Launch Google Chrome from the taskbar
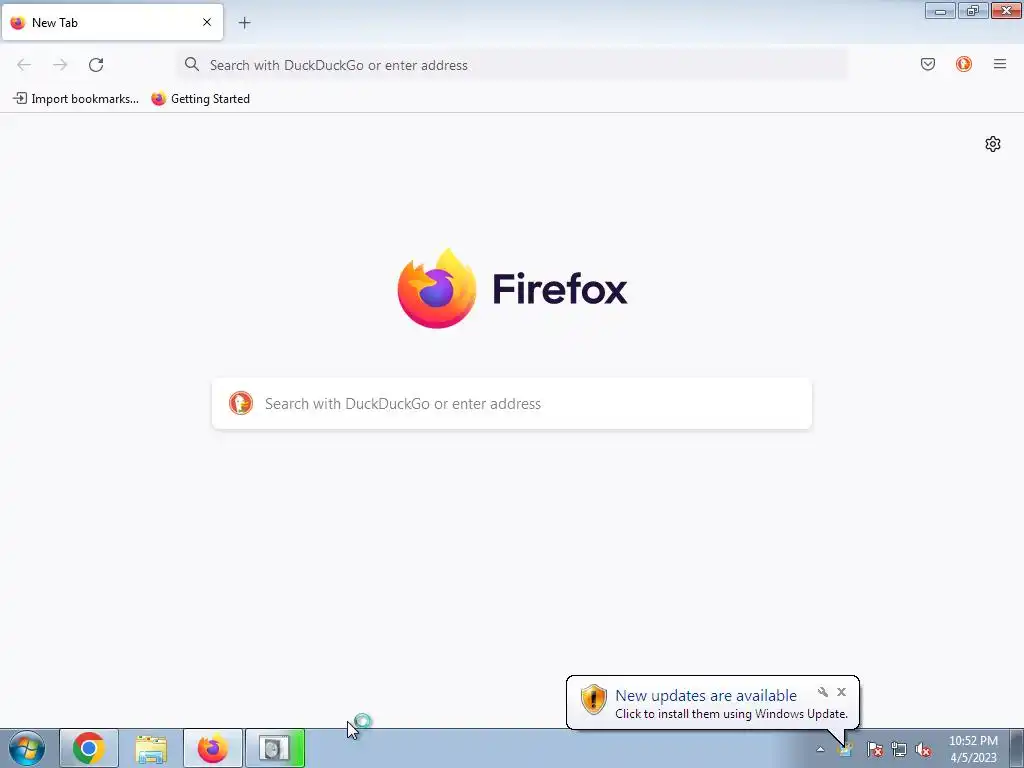 tap(89, 748)
